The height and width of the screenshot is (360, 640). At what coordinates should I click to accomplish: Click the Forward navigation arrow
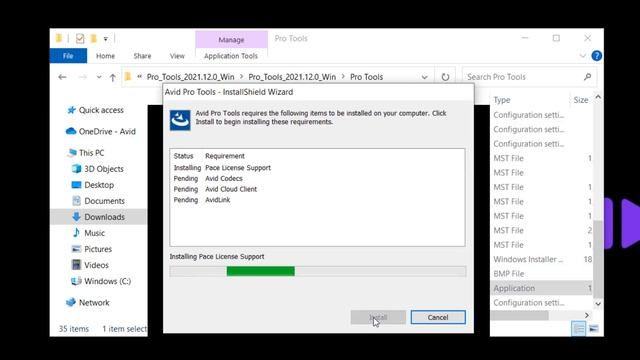coord(82,77)
